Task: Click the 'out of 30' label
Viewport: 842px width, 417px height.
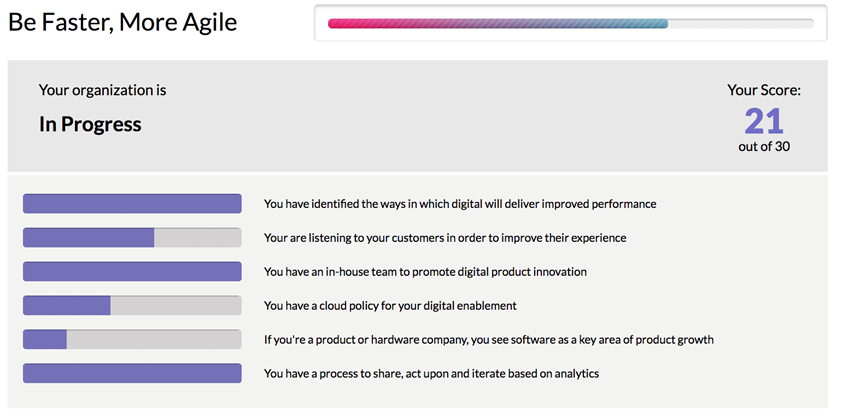Action: (x=764, y=147)
